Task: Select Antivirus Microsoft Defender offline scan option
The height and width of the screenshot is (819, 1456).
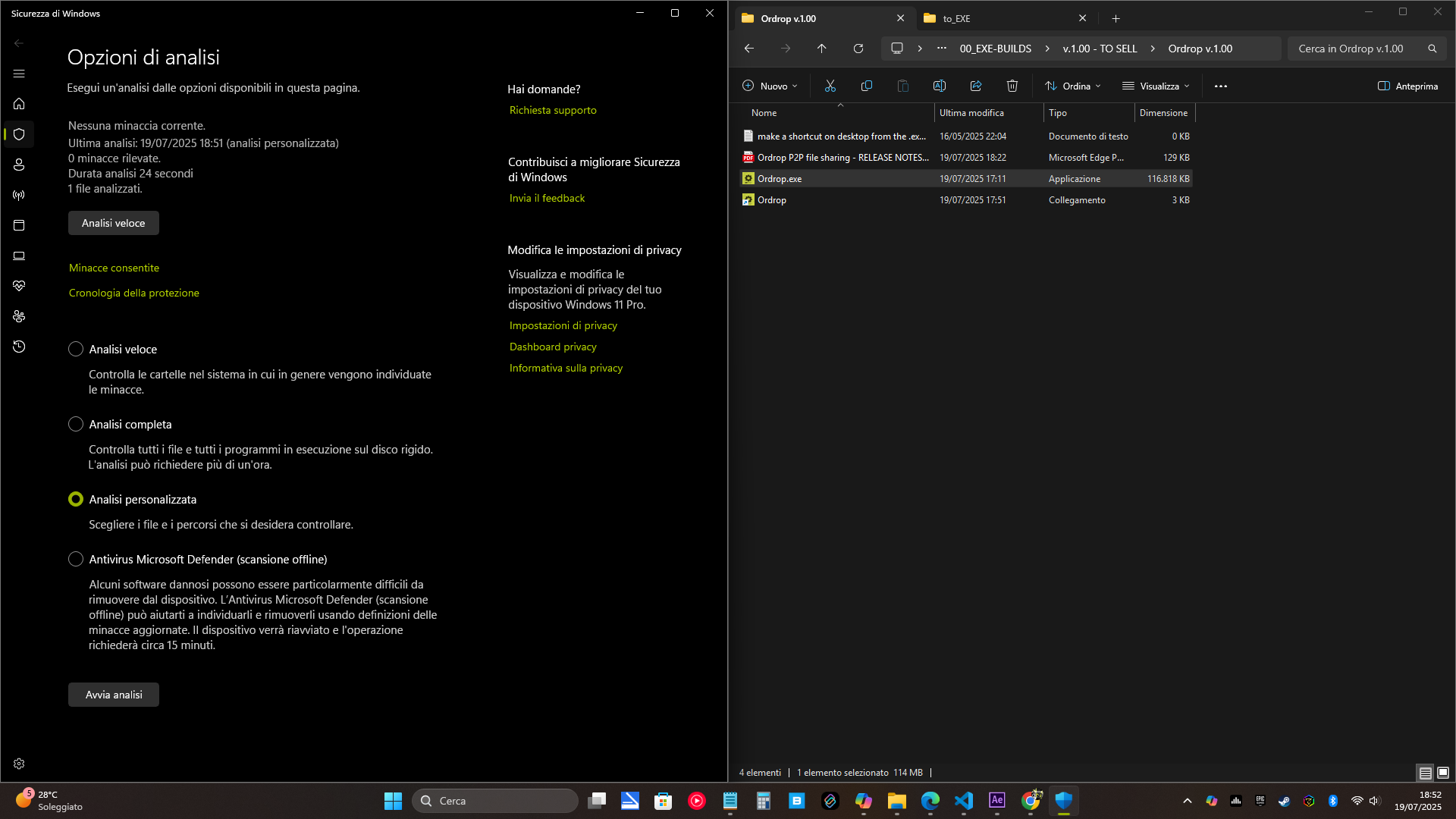Action: click(x=76, y=559)
